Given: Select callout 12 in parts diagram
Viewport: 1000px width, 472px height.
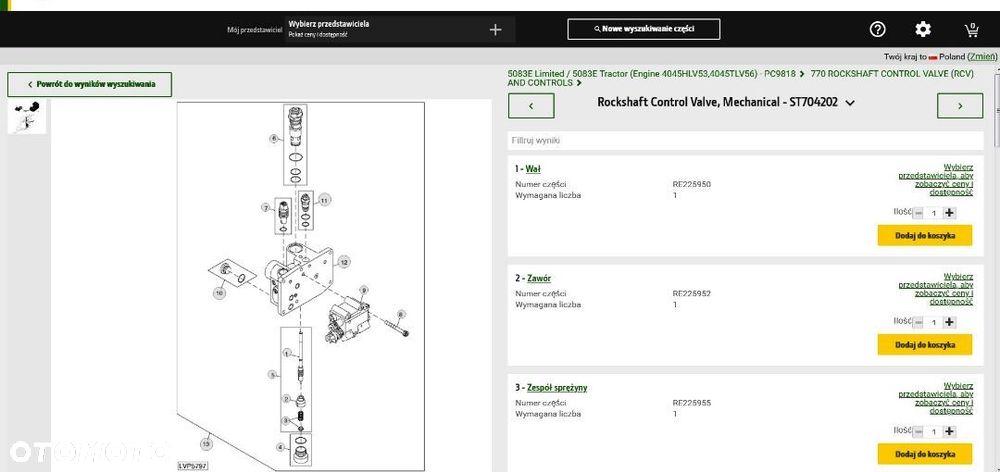Looking at the screenshot, I should pos(343,262).
